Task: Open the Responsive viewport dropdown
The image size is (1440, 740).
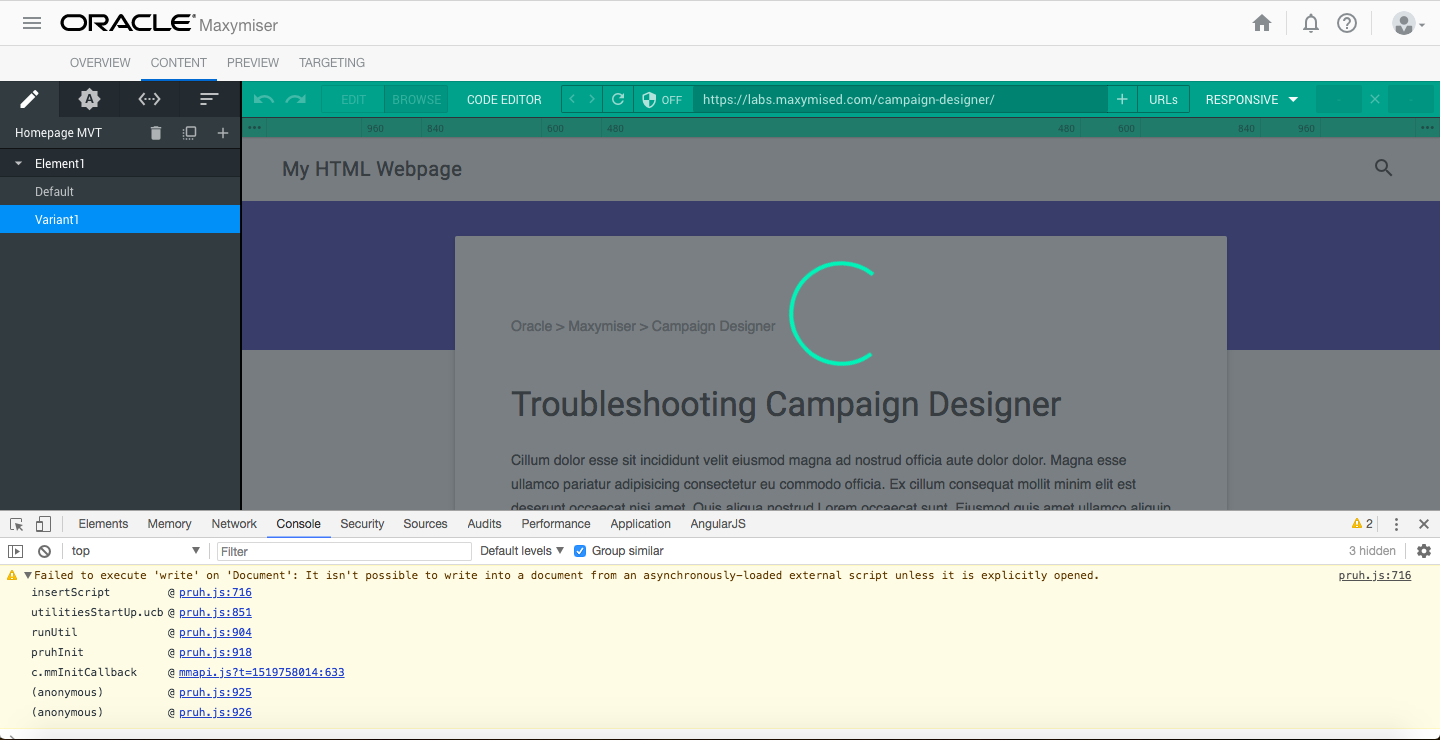Action: (x=1251, y=99)
